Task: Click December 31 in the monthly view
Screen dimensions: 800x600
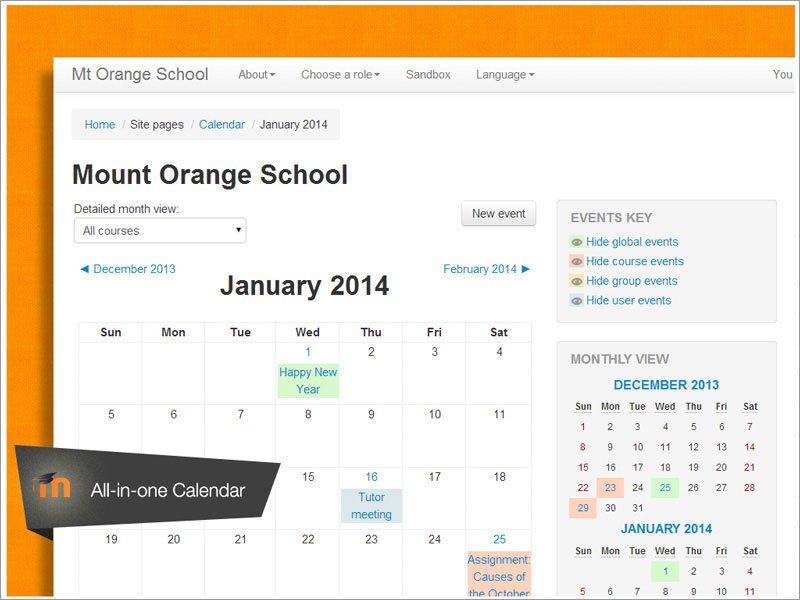Action: (x=638, y=508)
